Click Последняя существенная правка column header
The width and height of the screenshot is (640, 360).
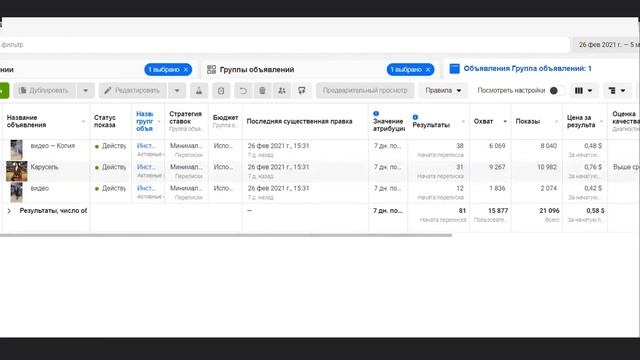pyautogui.click(x=299, y=121)
